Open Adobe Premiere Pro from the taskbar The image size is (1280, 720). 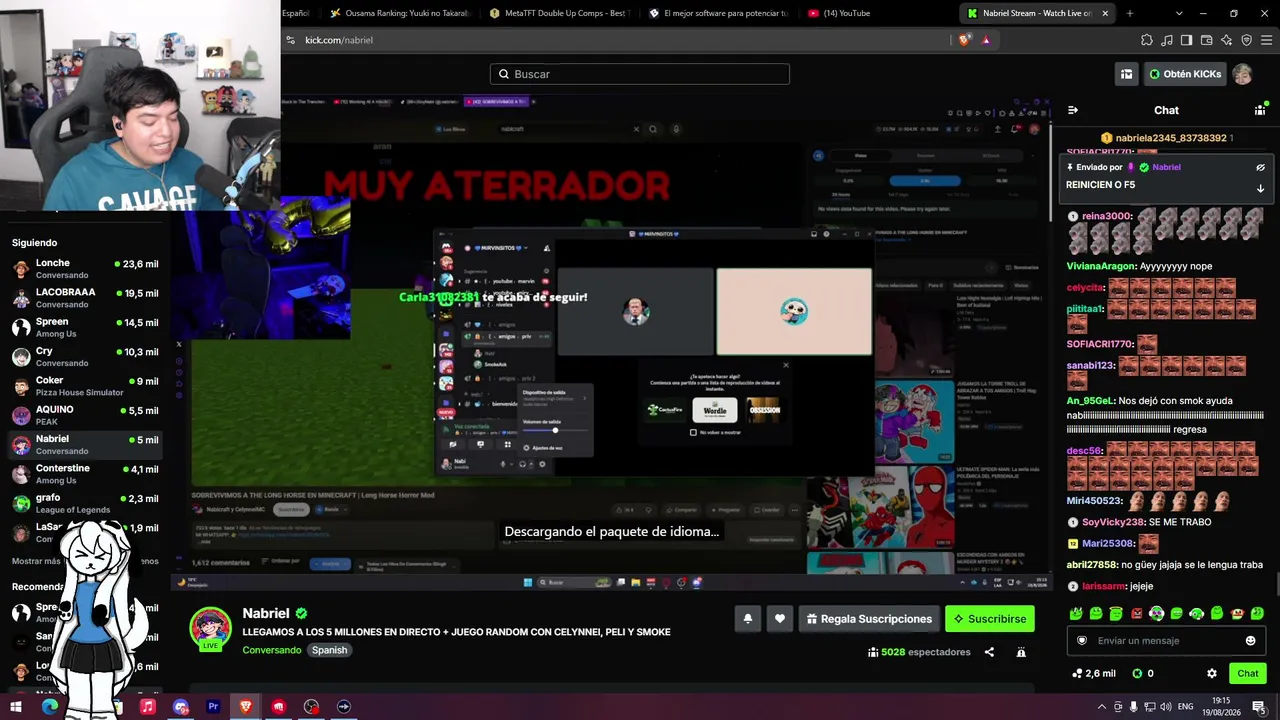coord(213,707)
